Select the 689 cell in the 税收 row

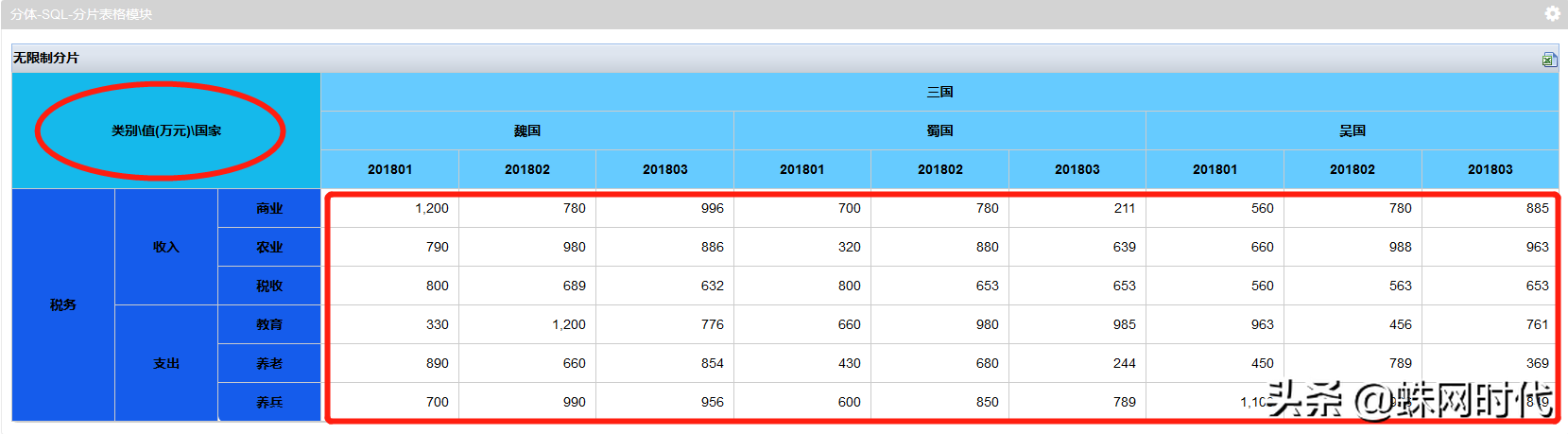pos(527,286)
